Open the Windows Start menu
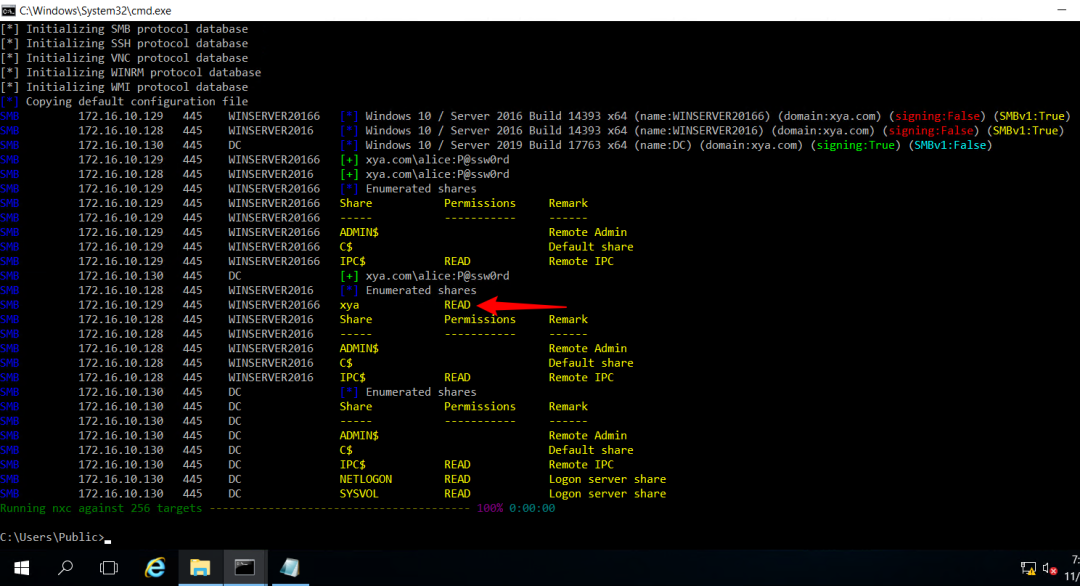Viewport: 1080px width, 586px height. click(21, 568)
